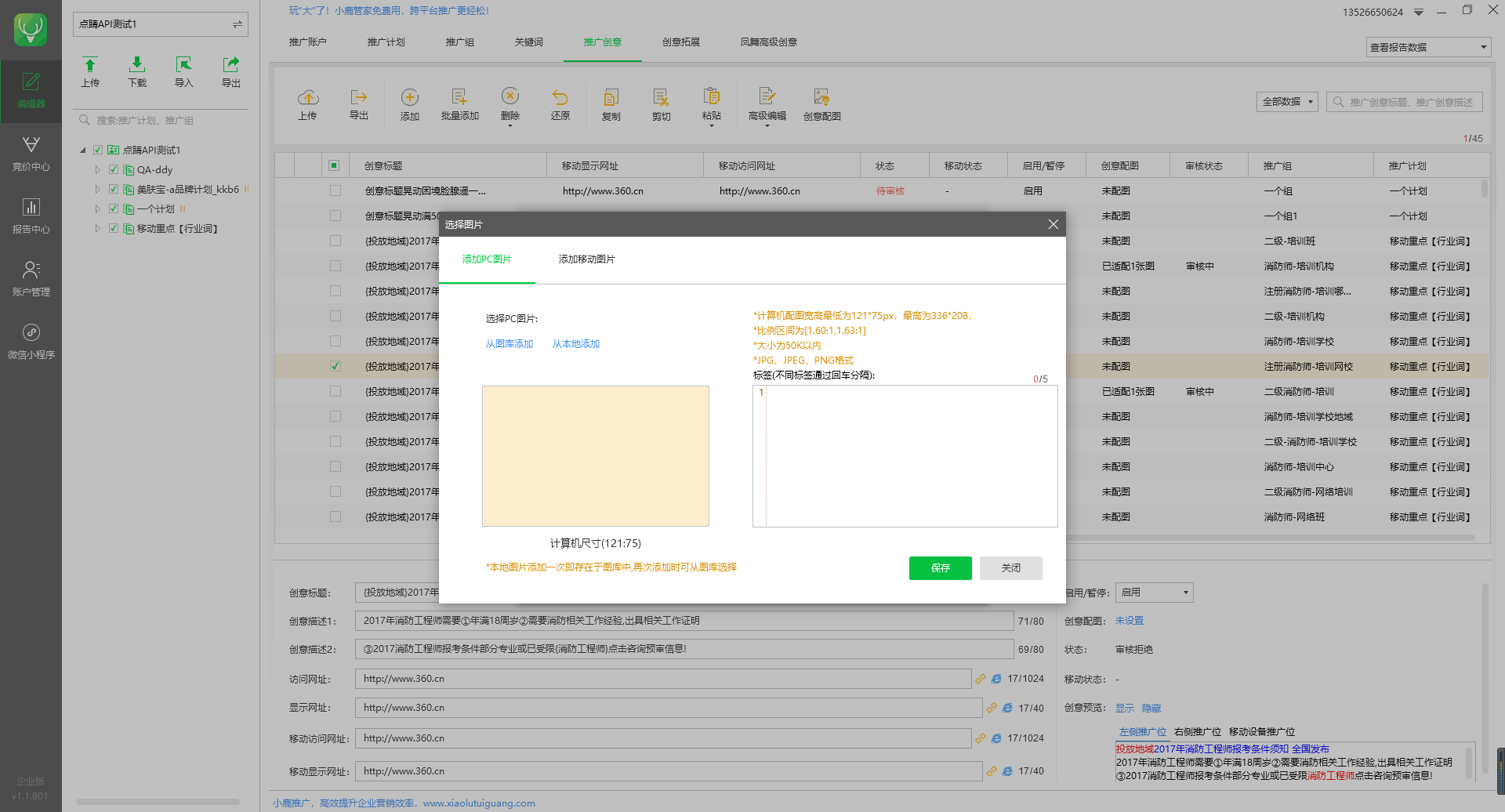Screen dimensions: 1505x812
Task: Switch to the 添加PC图片 tab
Action: [x=487, y=259]
